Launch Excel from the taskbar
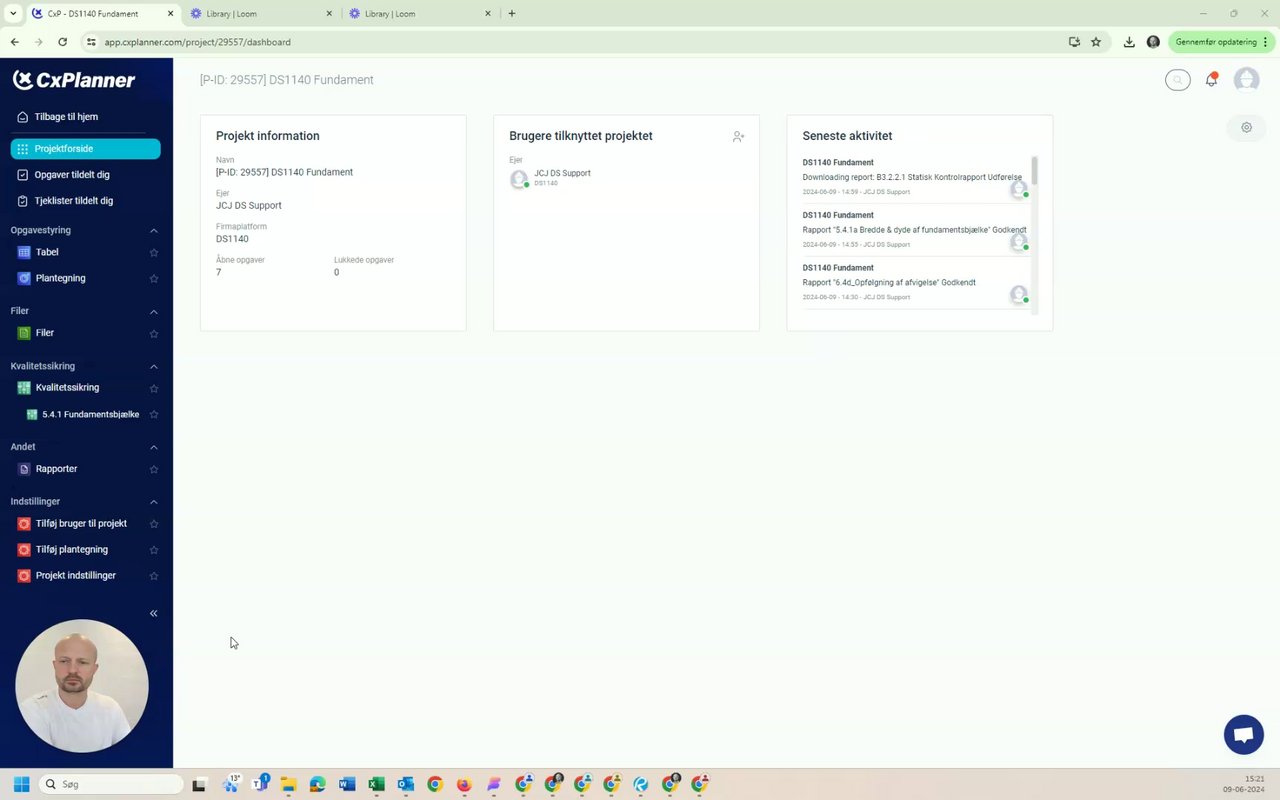 376,784
